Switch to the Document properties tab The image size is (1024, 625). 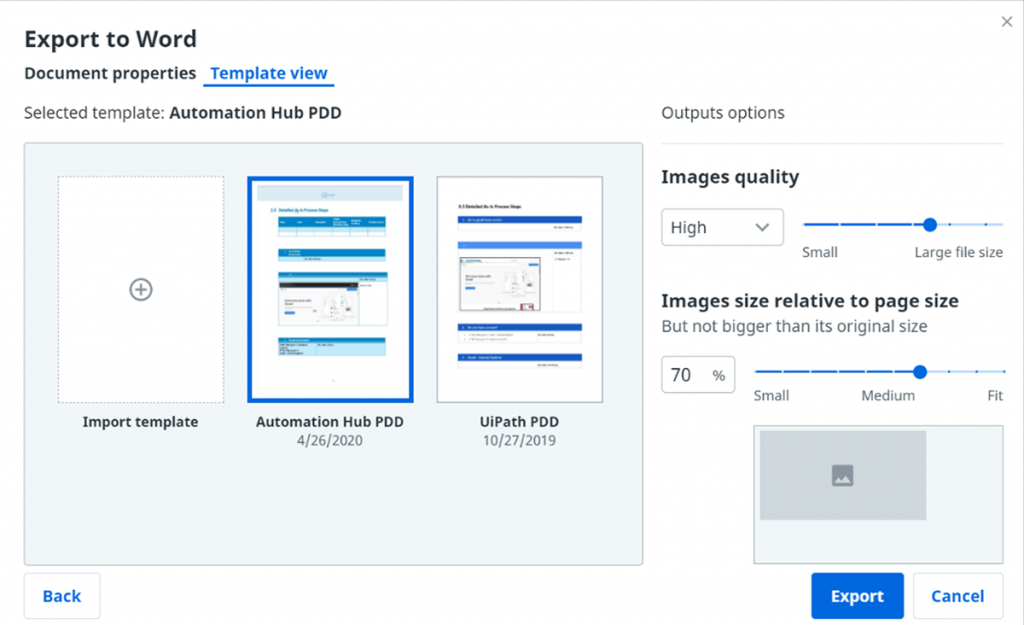[x=110, y=73]
